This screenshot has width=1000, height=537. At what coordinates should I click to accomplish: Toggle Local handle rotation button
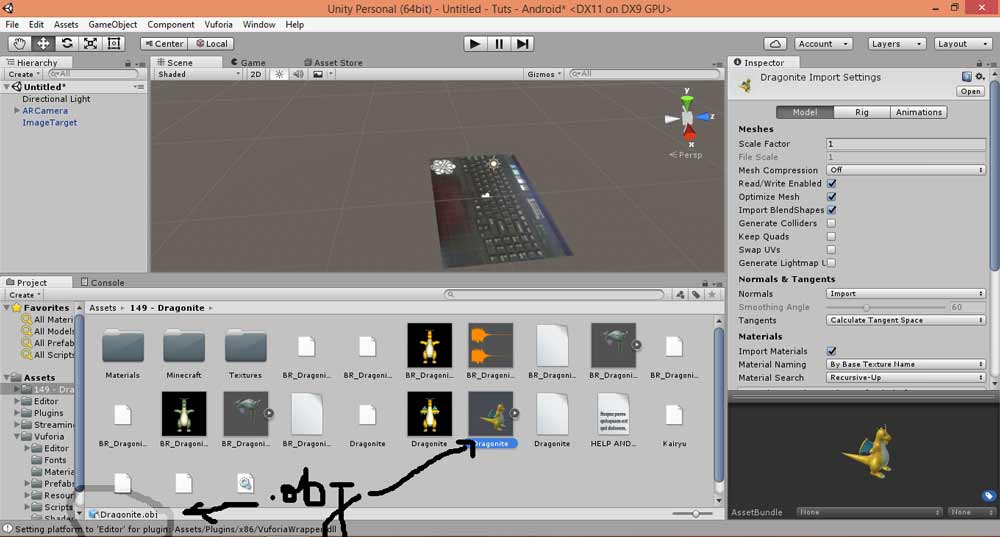click(211, 44)
